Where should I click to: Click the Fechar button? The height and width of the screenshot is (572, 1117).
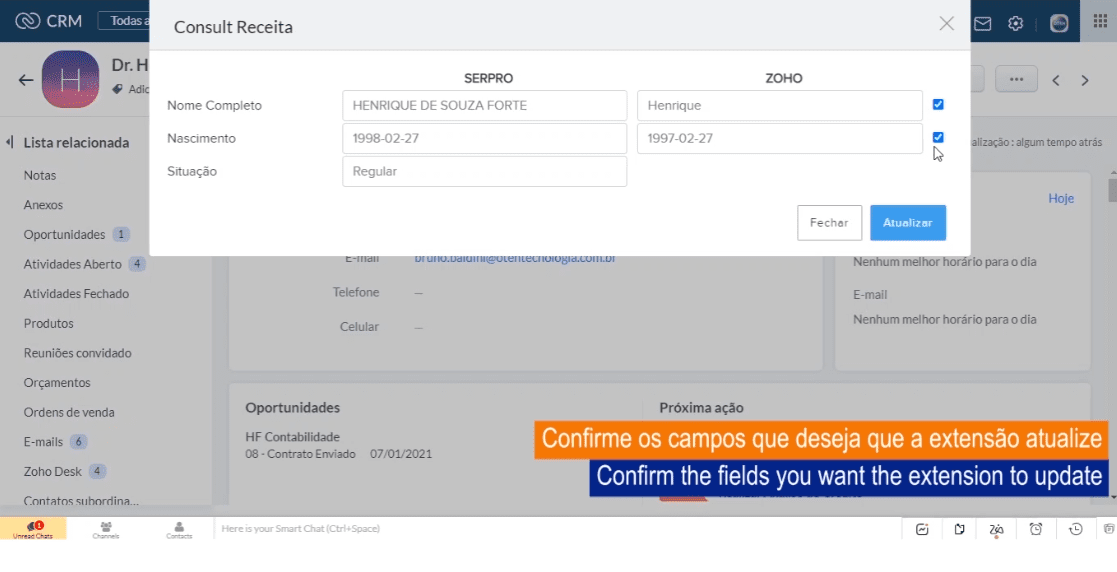pyautogui.click(x=829, y=223)
